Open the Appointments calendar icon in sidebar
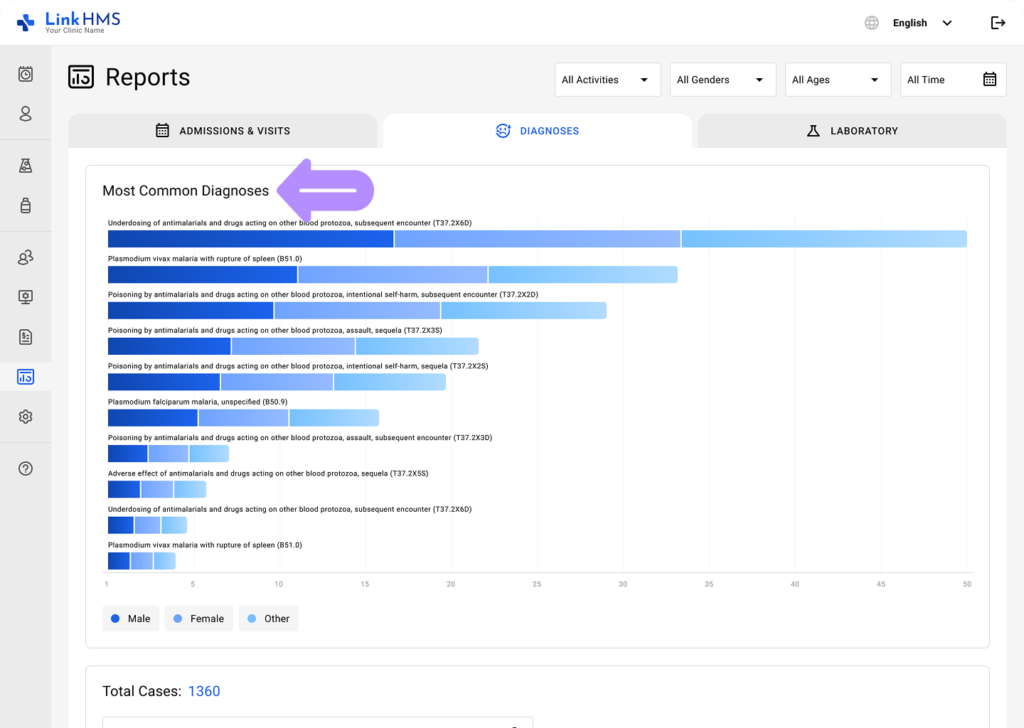This screenshot has width=1024, height=728. point(25,74)
